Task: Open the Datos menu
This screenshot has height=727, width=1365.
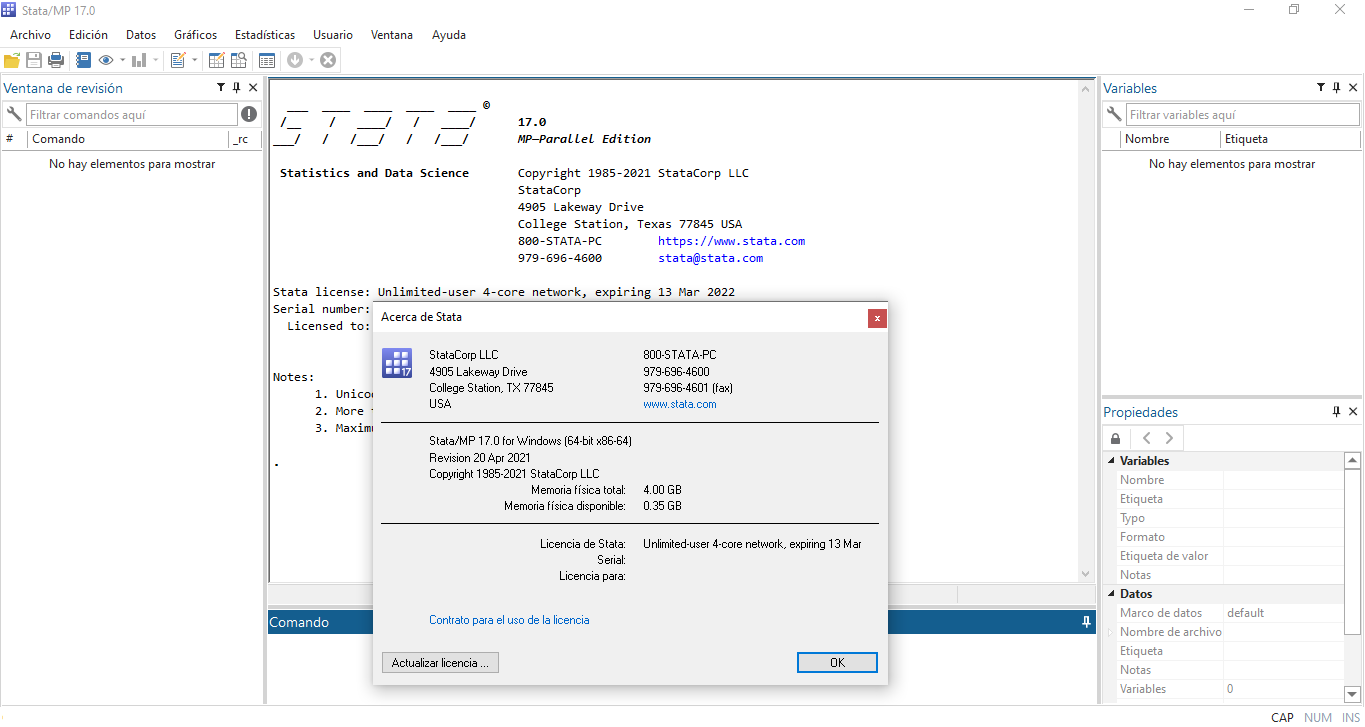Action: click(141, 35)
